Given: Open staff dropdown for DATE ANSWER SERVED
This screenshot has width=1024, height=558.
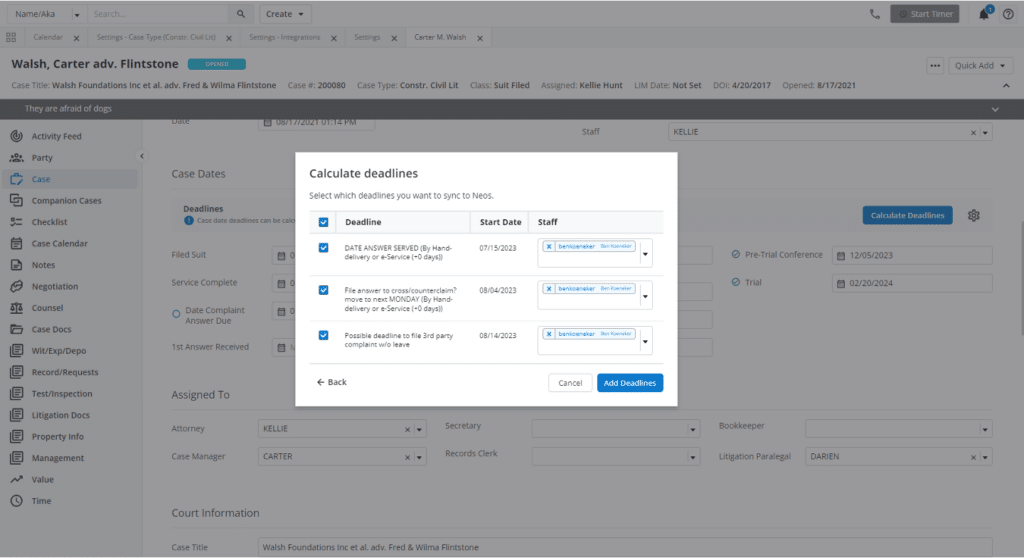Looking at the screenshot, I should point(645,254).
